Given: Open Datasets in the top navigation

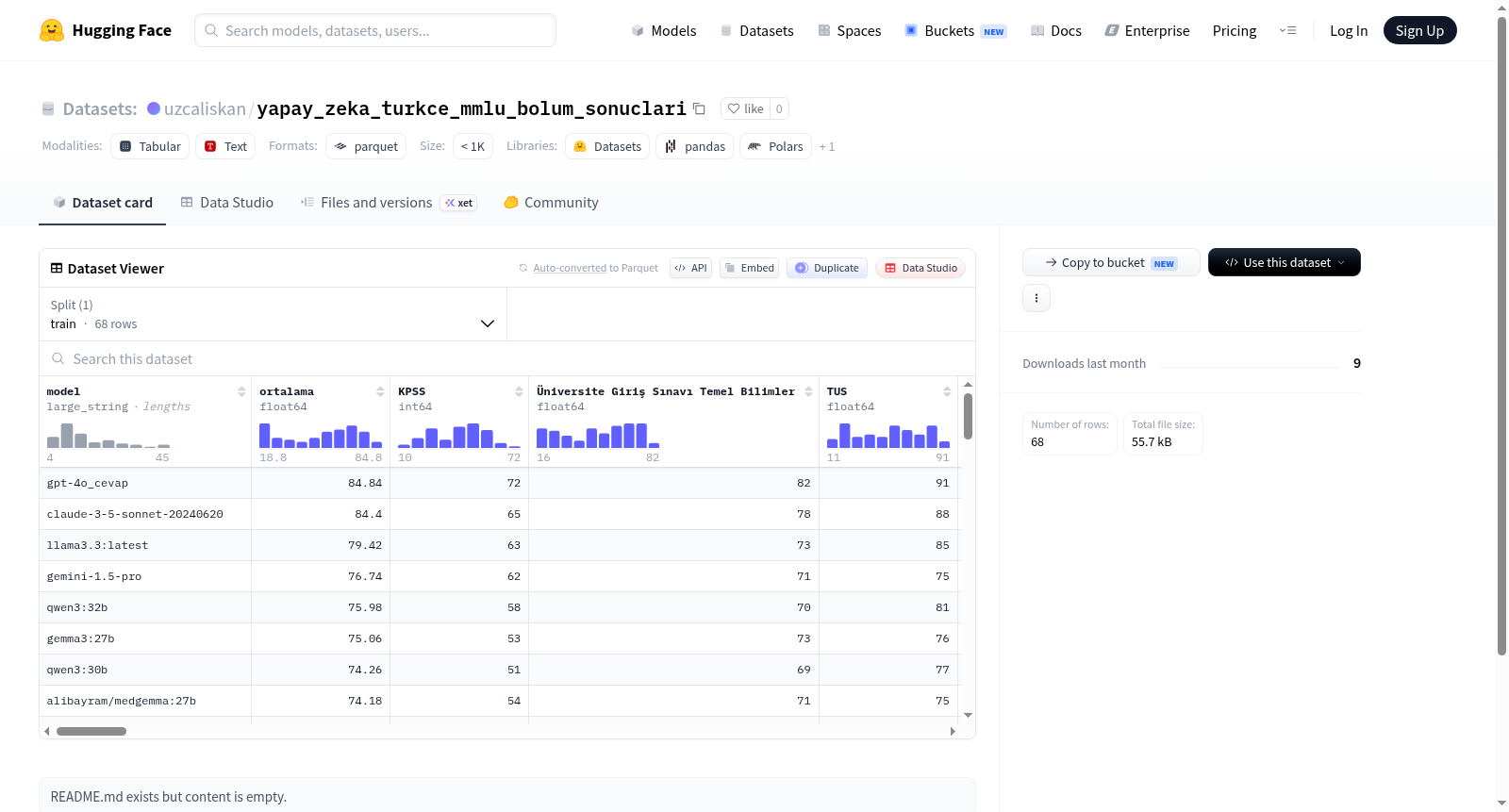Looking at the screenshot, I should [756, 30].
